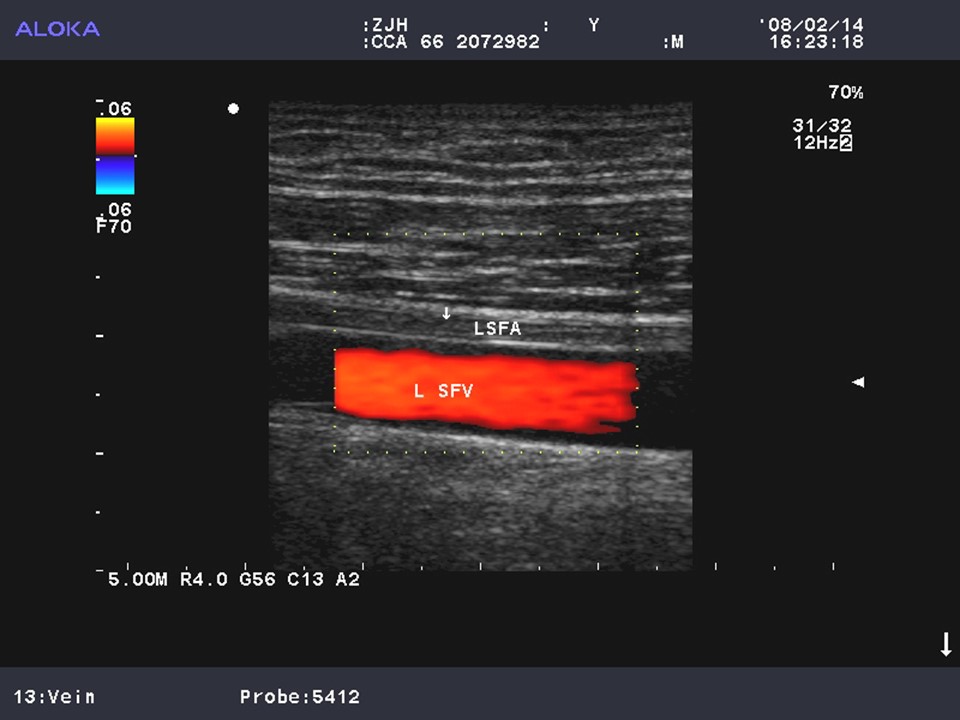Click the small arrow above LSFA label
960x720 pixels.
447,313
